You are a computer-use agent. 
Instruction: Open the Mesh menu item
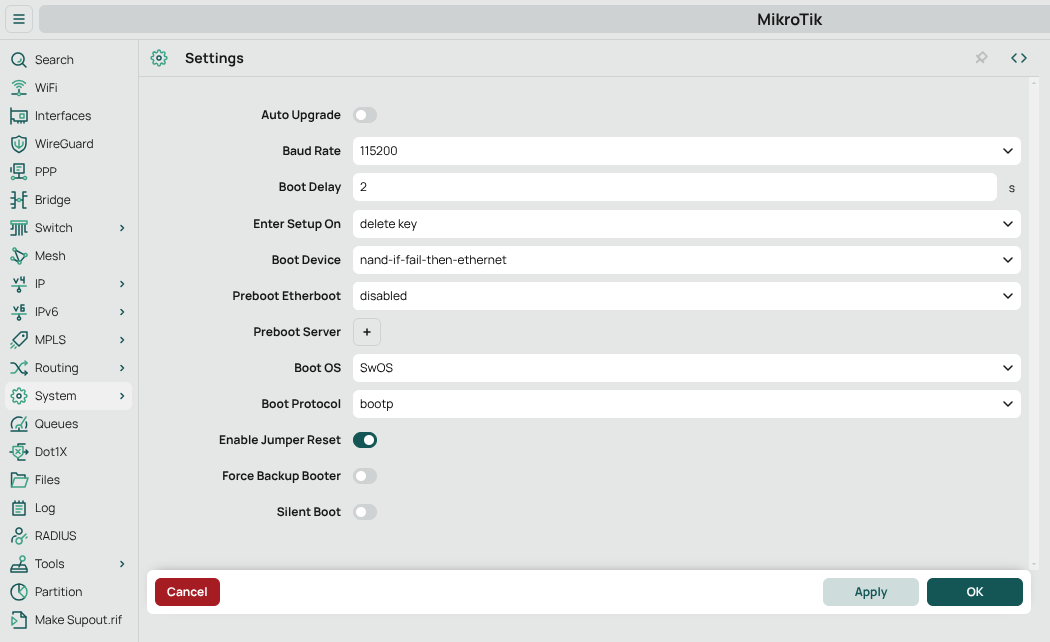point(68,256)
